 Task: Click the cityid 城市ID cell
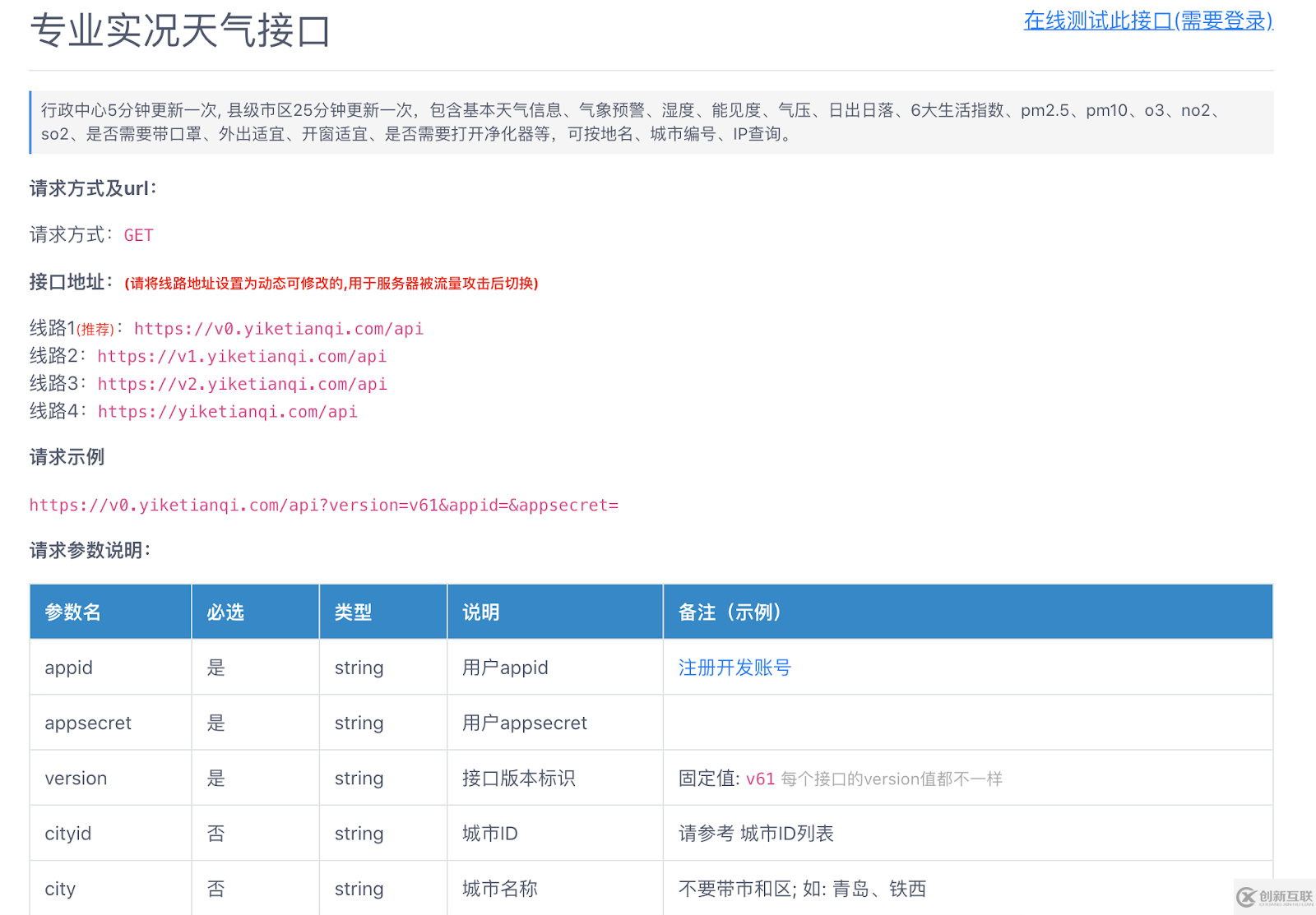tap(490, 833)
